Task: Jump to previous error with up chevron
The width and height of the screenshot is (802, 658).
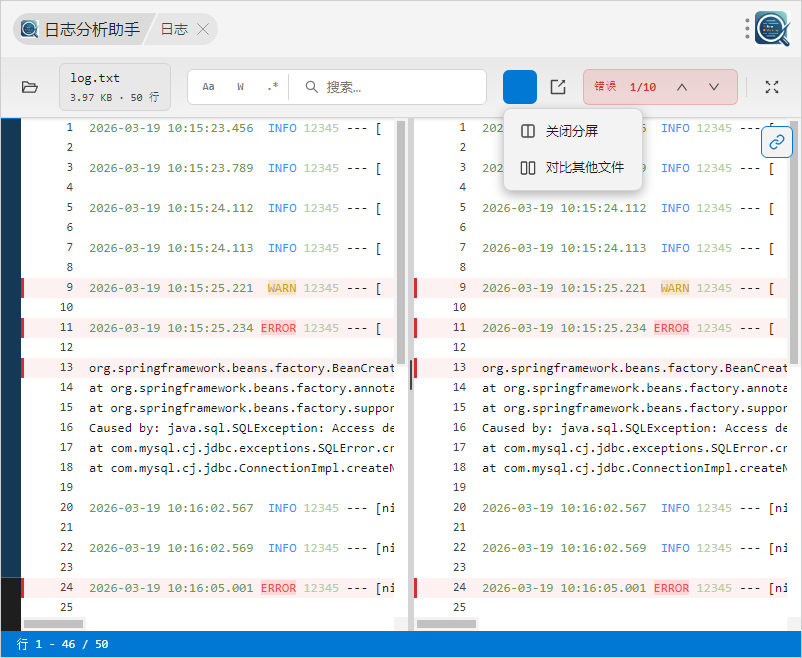Action: 682,87
